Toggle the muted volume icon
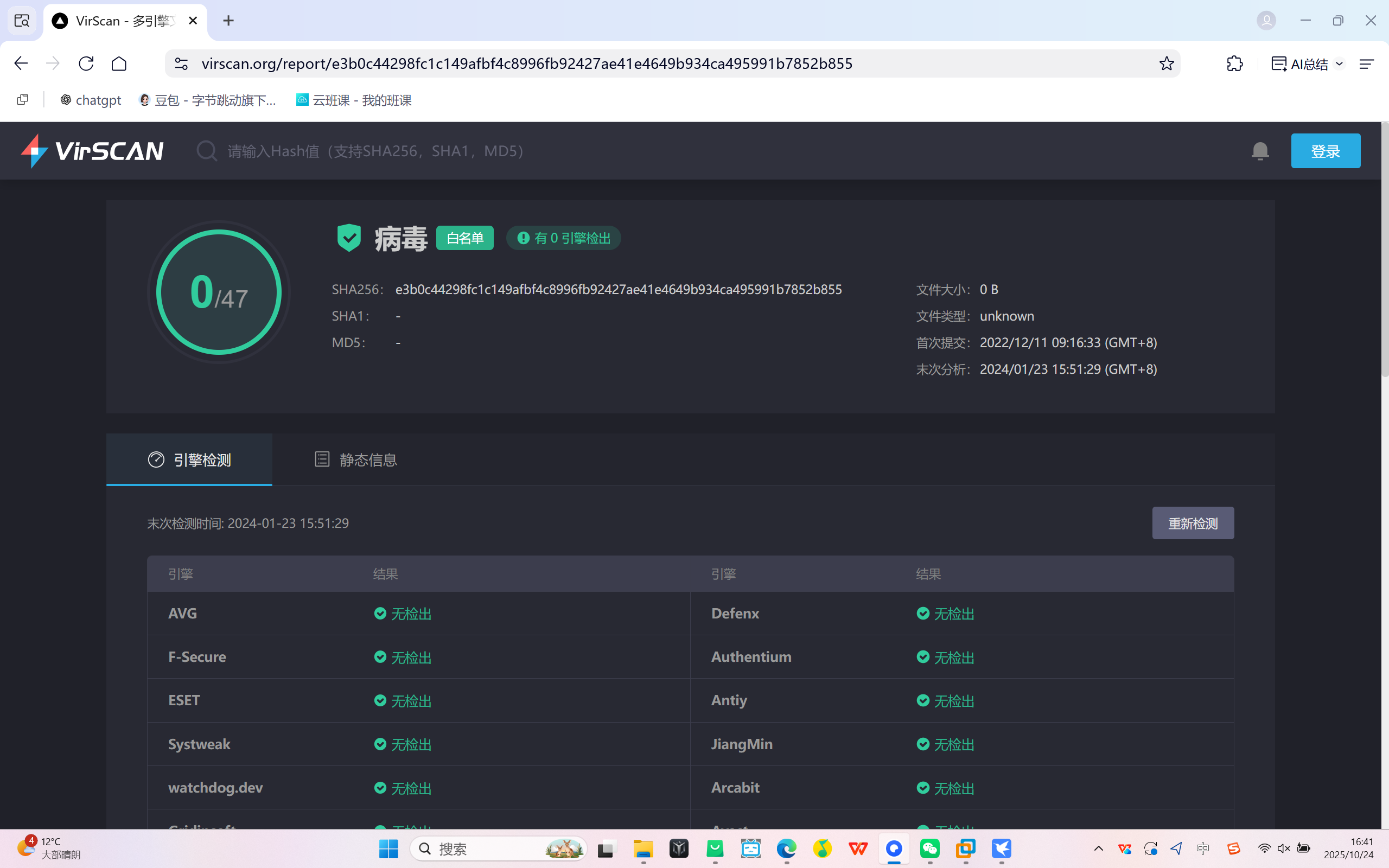This screenshot has width=1389, height=868. (x=1283, y=848)
